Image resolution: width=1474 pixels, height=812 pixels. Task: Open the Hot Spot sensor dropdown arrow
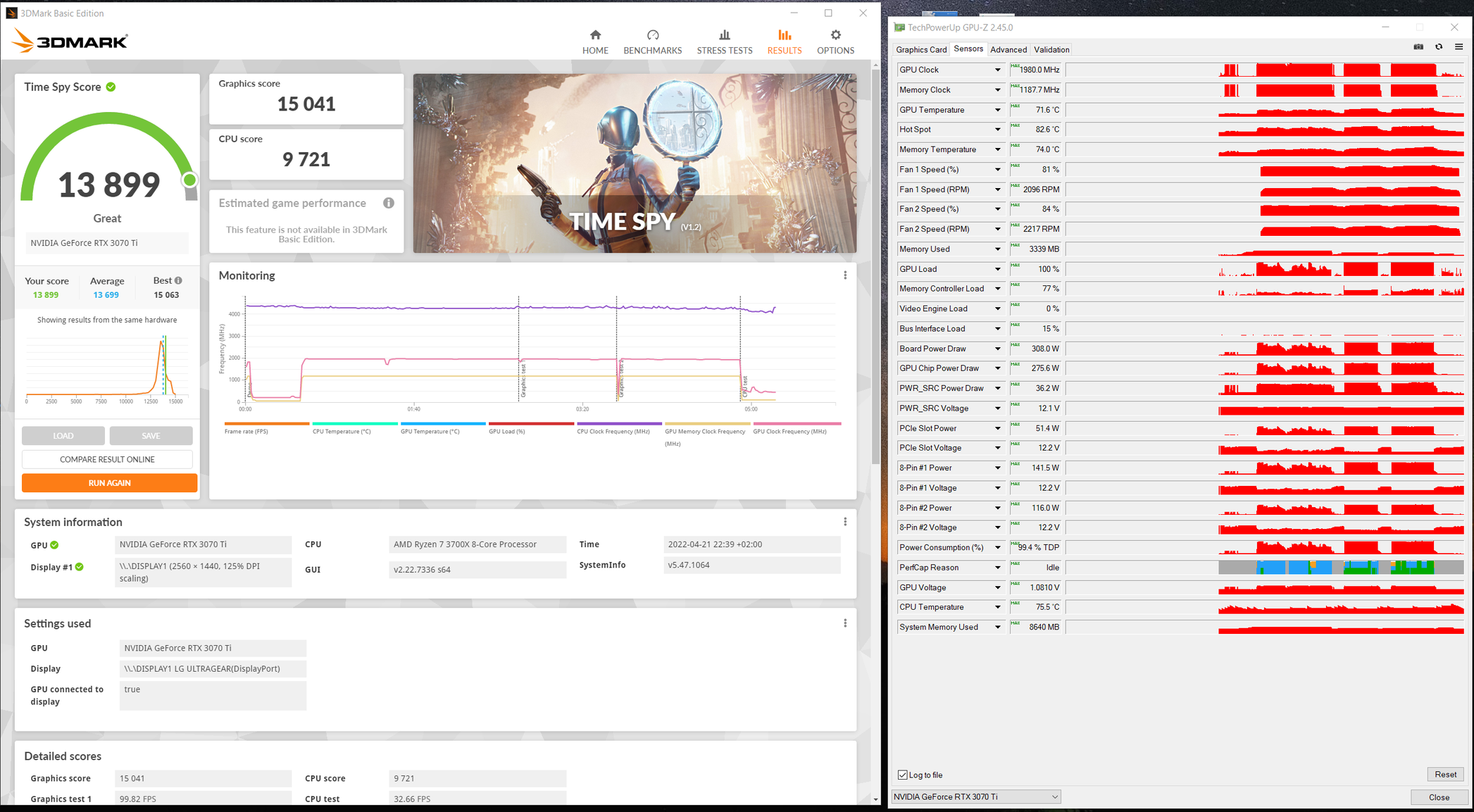pos(997,130)
